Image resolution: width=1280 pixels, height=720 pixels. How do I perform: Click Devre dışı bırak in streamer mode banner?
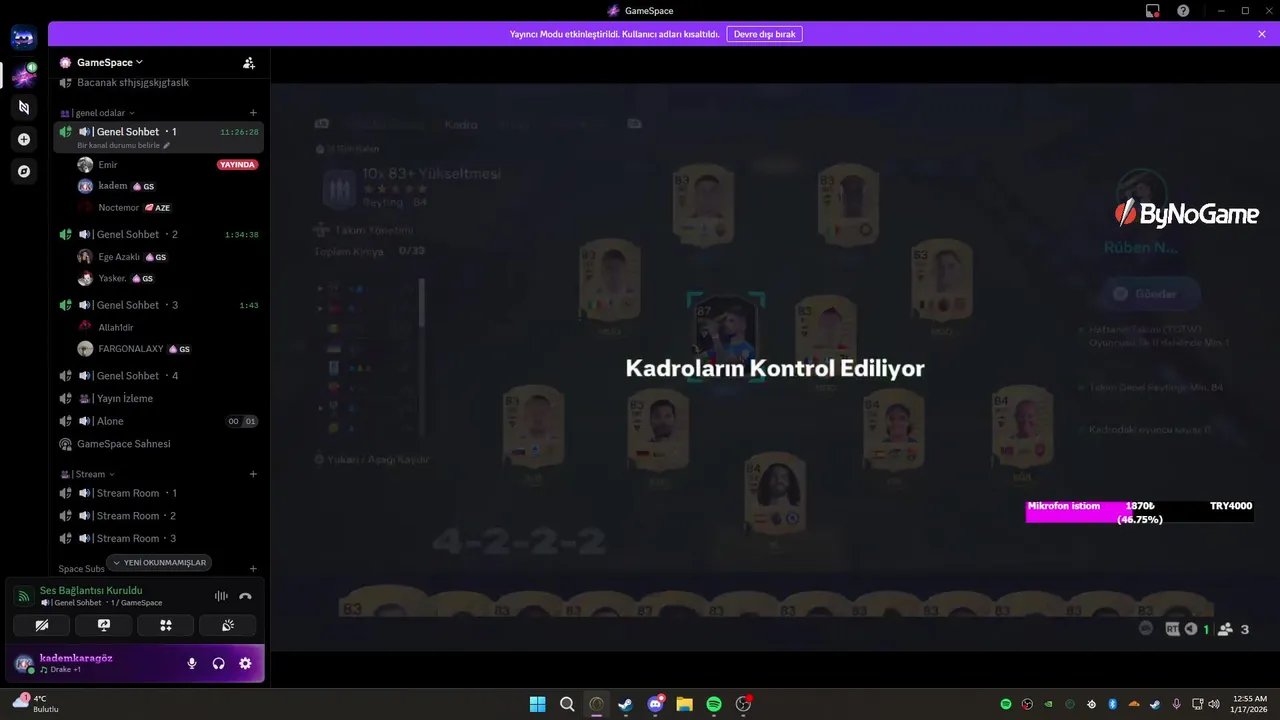coord(764,34)
